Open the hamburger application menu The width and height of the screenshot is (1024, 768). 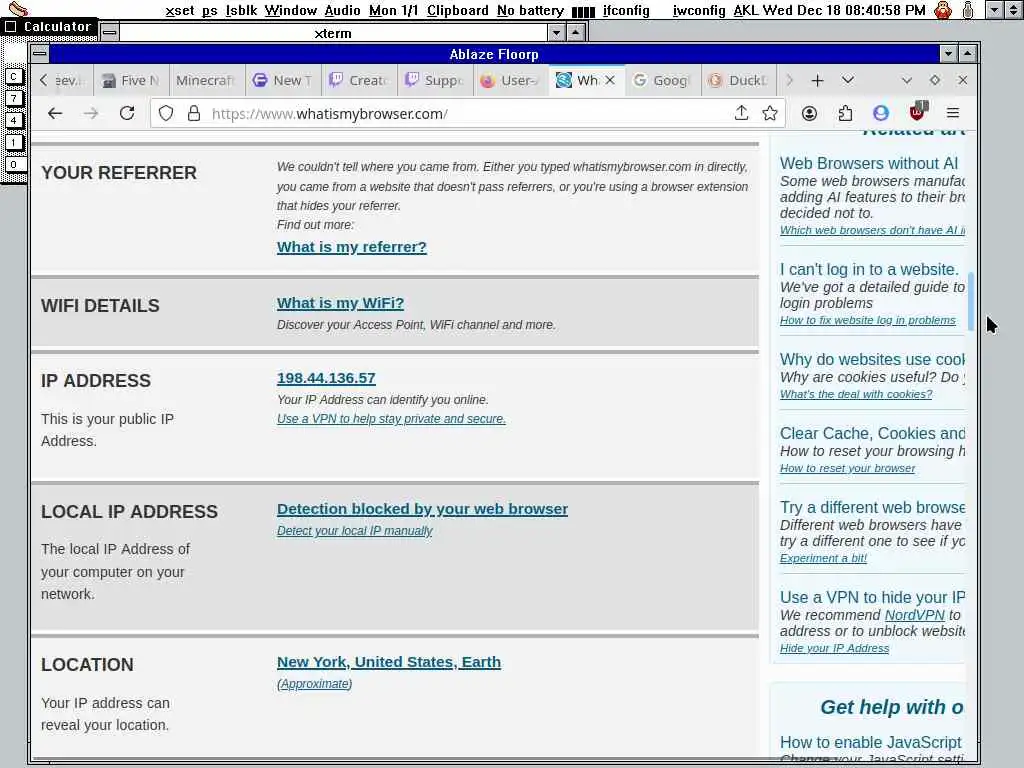point(953,113)
